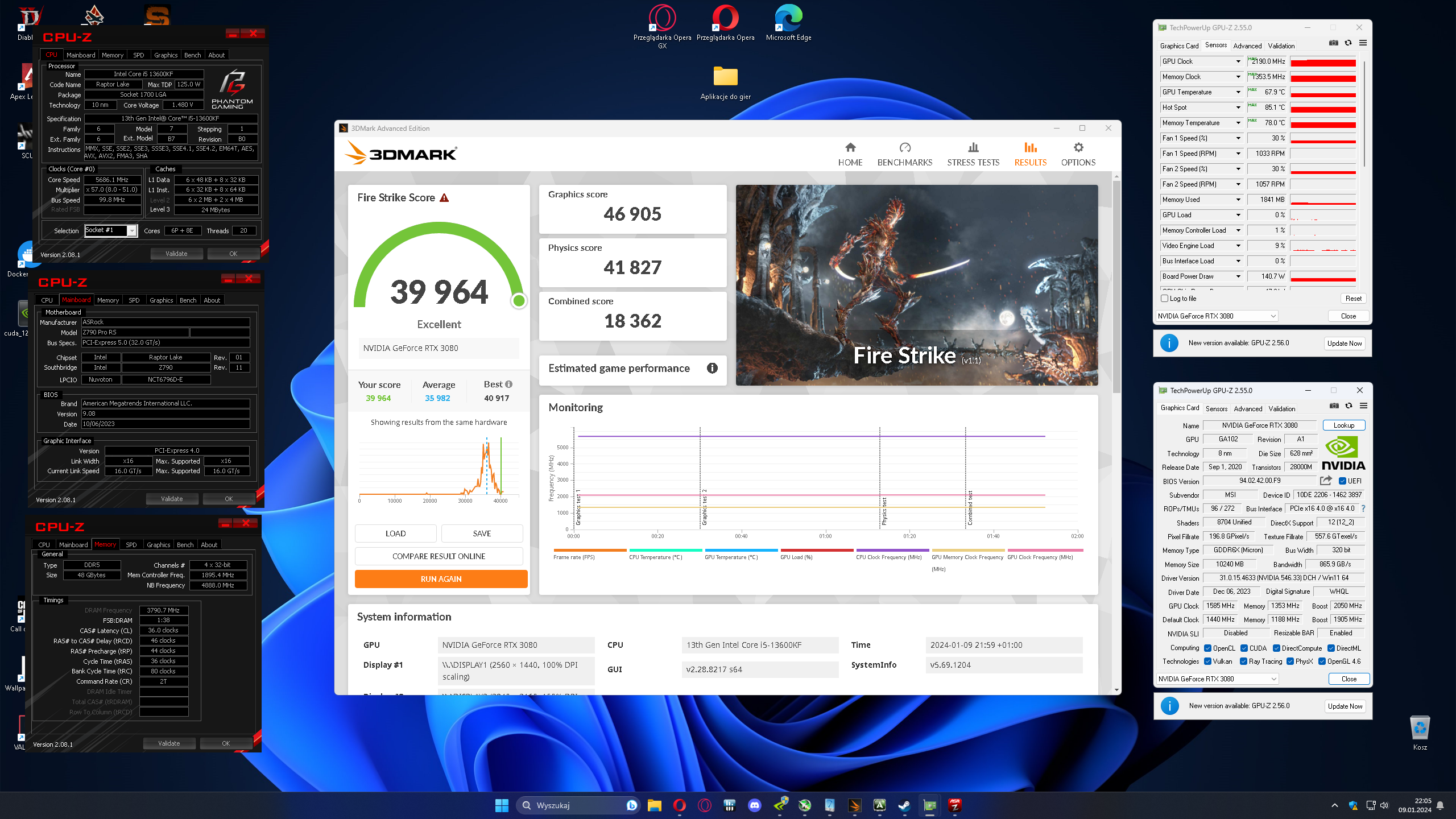Click Reset in GPU-Z sensors window

point(1353,299)
